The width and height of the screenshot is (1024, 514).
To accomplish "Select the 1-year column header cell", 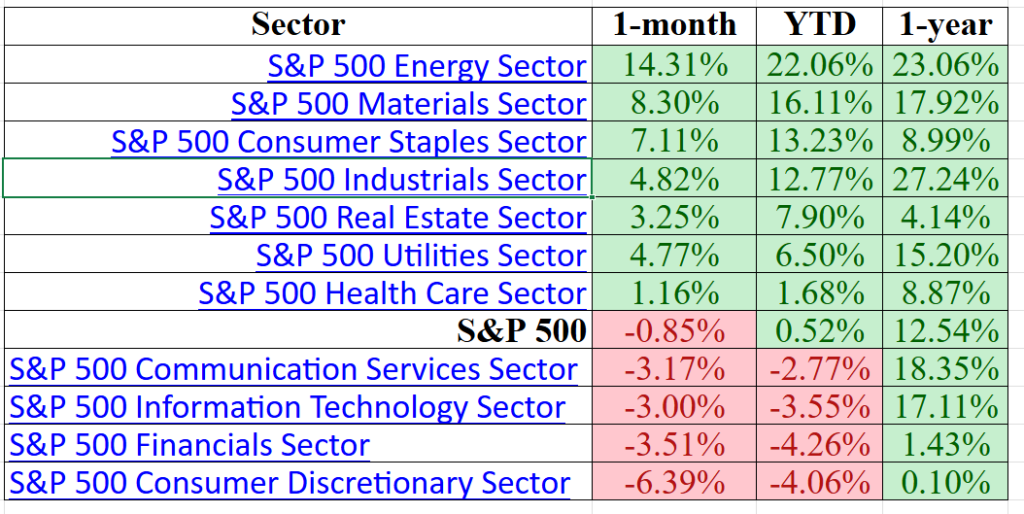I will tap(944, 24).
